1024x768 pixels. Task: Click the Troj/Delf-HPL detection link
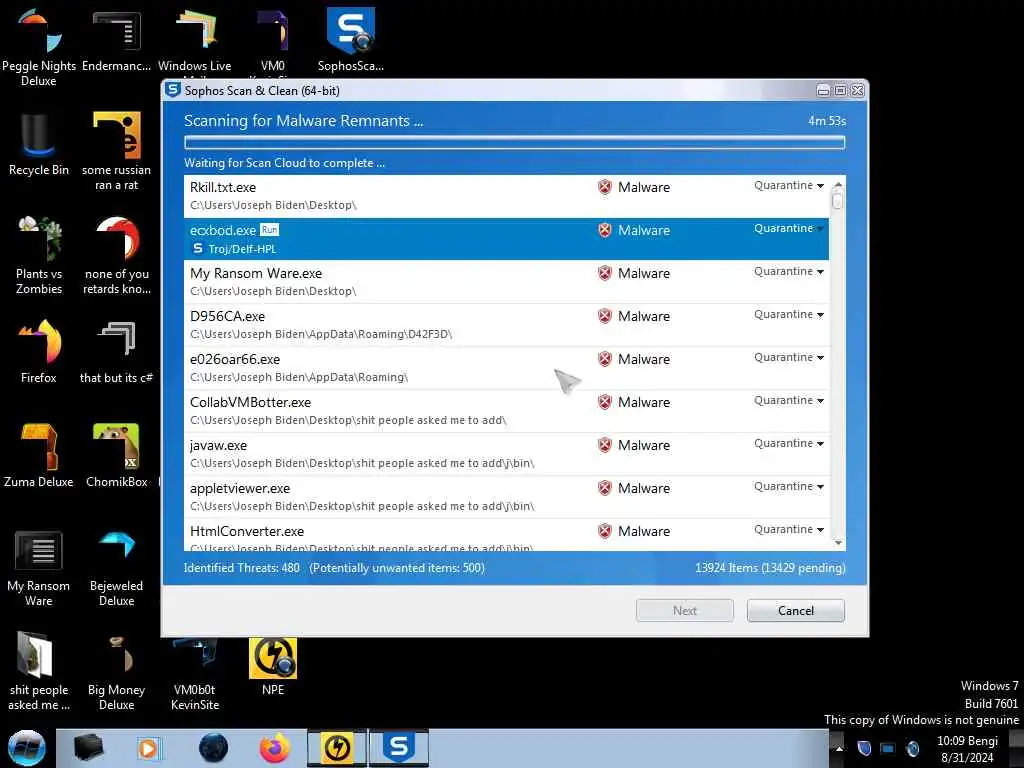tap(242, 249)
